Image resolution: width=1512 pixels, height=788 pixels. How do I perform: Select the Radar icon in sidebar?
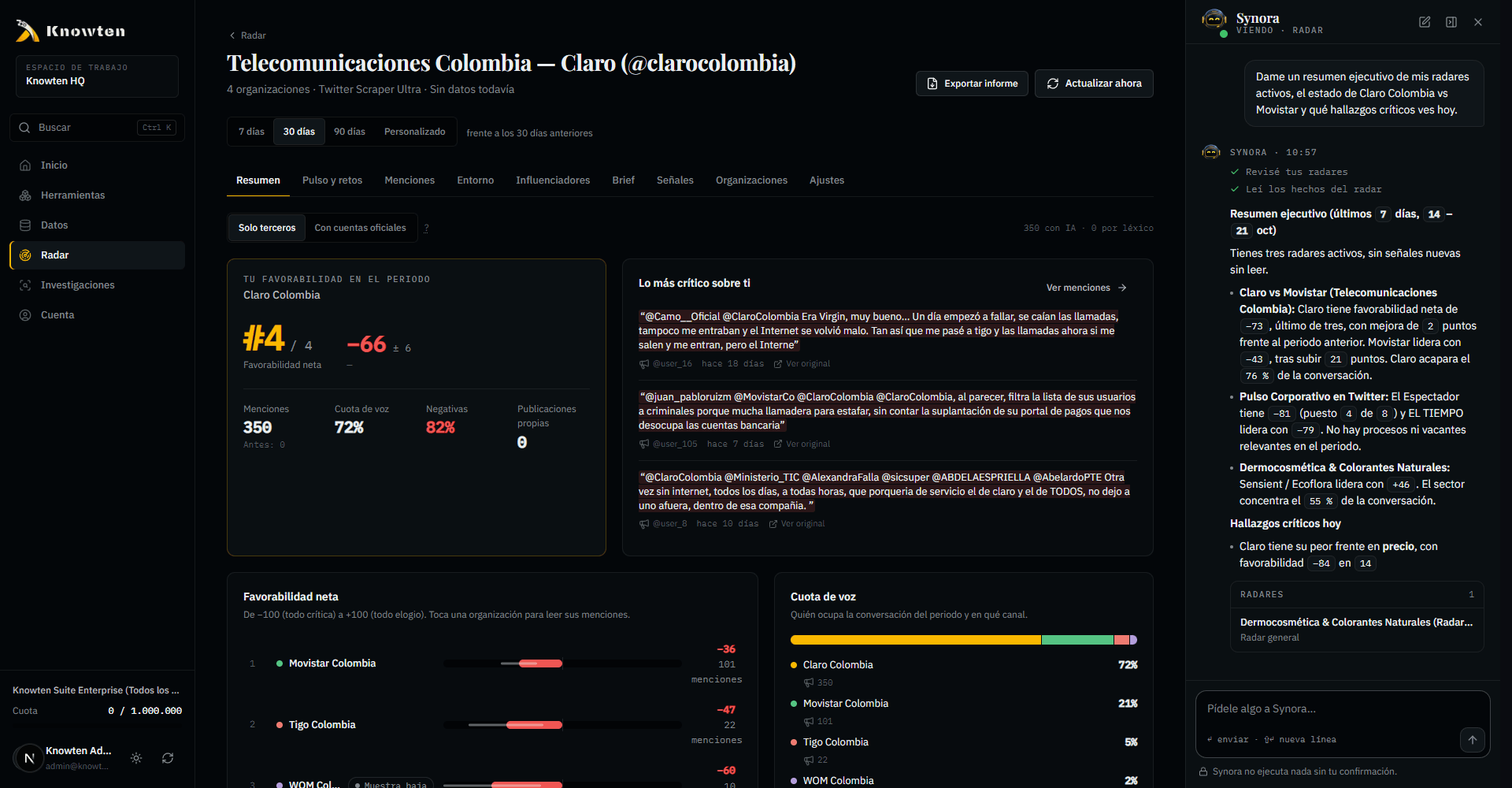pyautogui.click(x=25, y=255)
